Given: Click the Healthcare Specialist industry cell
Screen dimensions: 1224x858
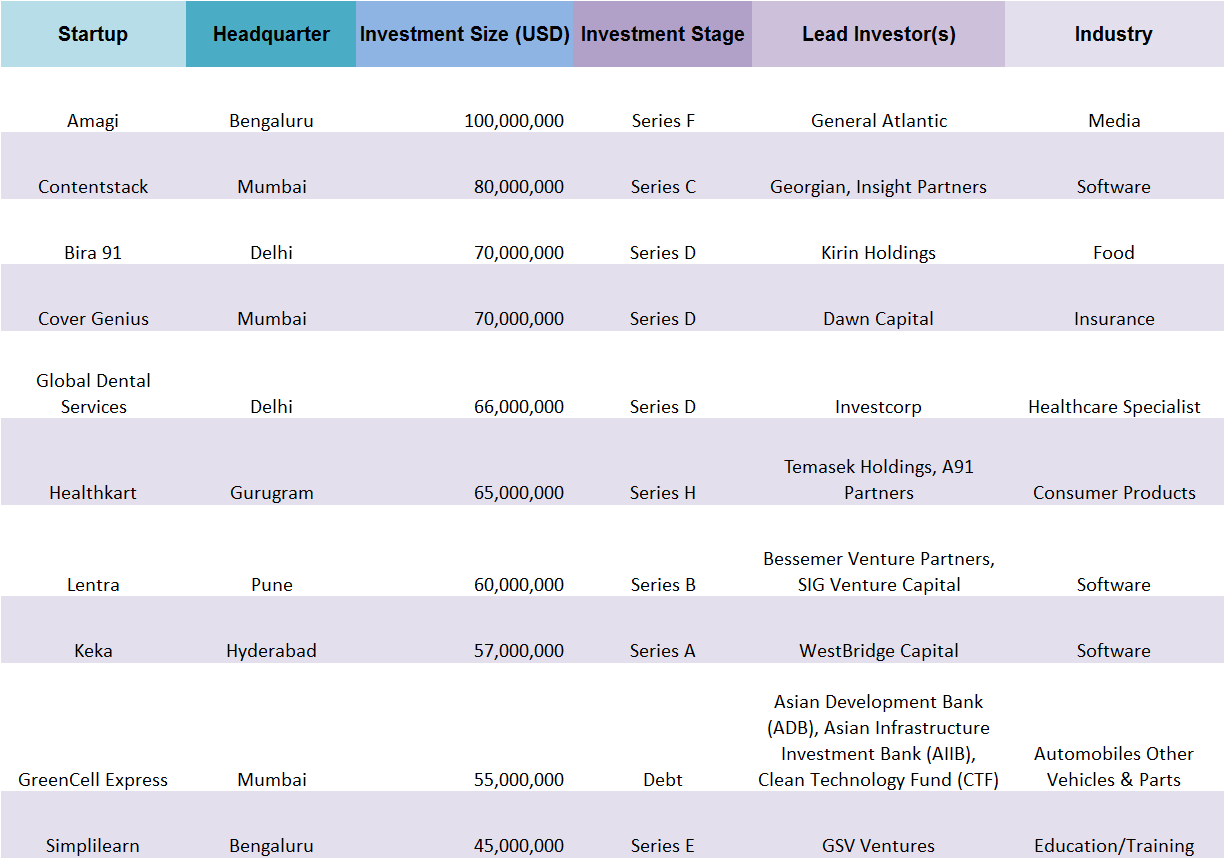Looking at the screenshot, I should pos(1113,407).
